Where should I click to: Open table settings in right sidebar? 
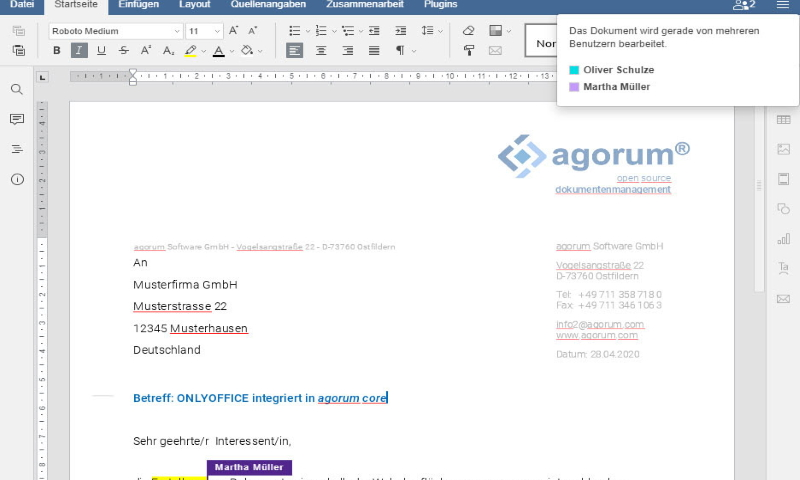coord(783,120)
